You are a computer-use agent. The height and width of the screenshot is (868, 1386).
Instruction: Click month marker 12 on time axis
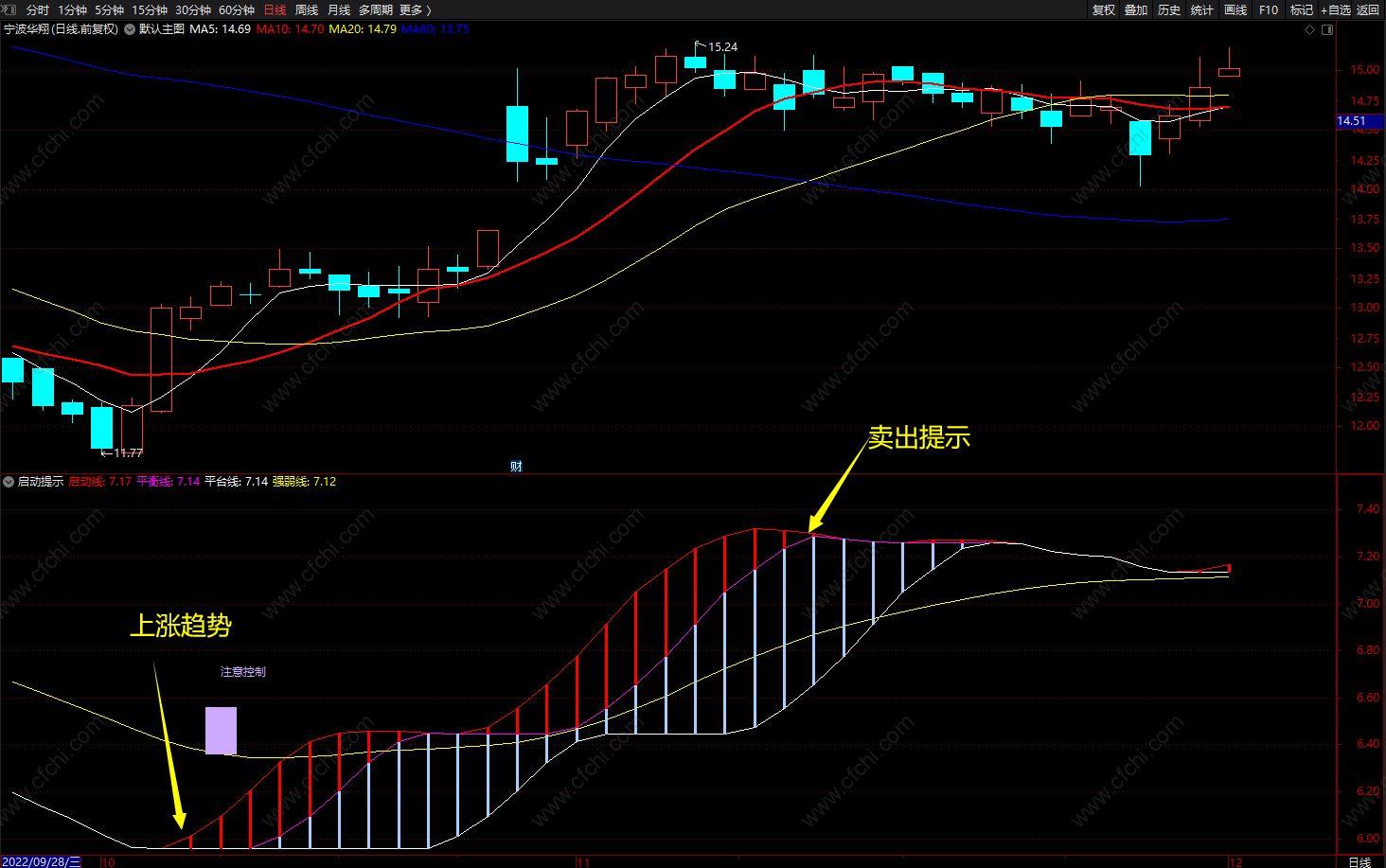[1235, 862]
